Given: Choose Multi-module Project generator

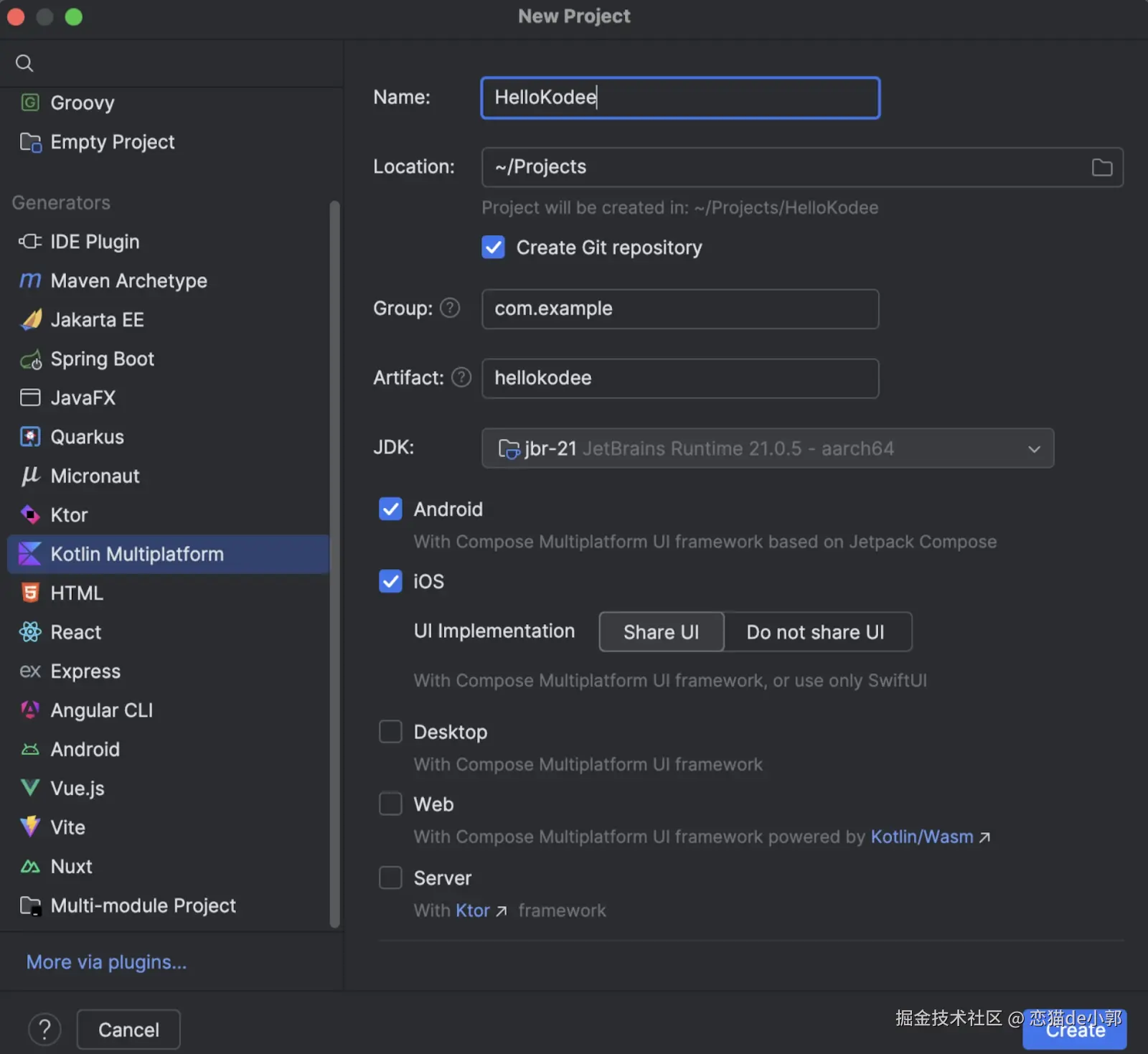Looking at the screenshot, I should 143,905.
